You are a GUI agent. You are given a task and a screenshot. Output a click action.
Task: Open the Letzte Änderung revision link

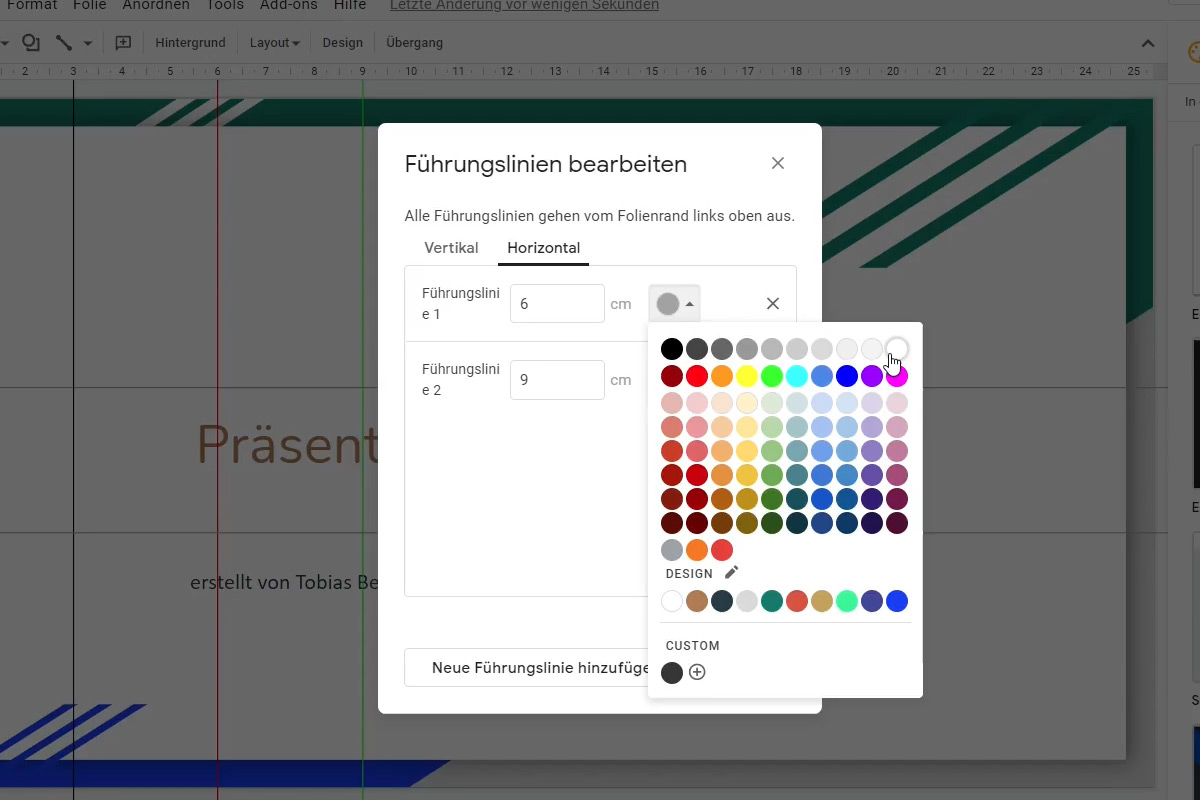(524, 5)
